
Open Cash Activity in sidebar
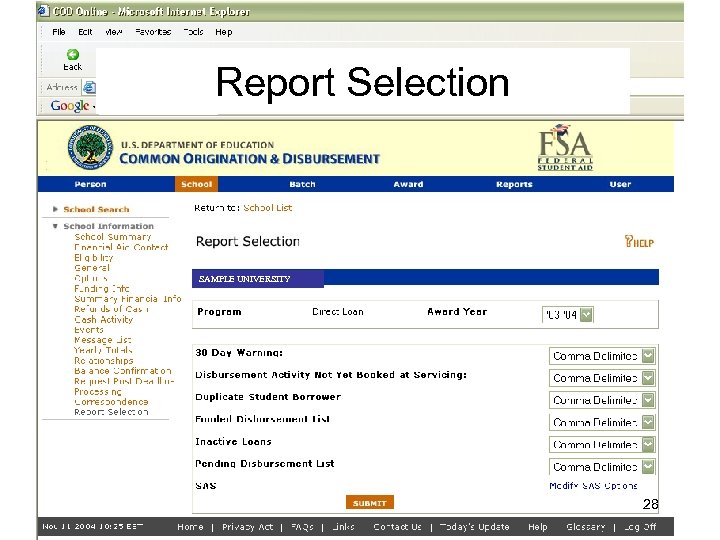104,320
